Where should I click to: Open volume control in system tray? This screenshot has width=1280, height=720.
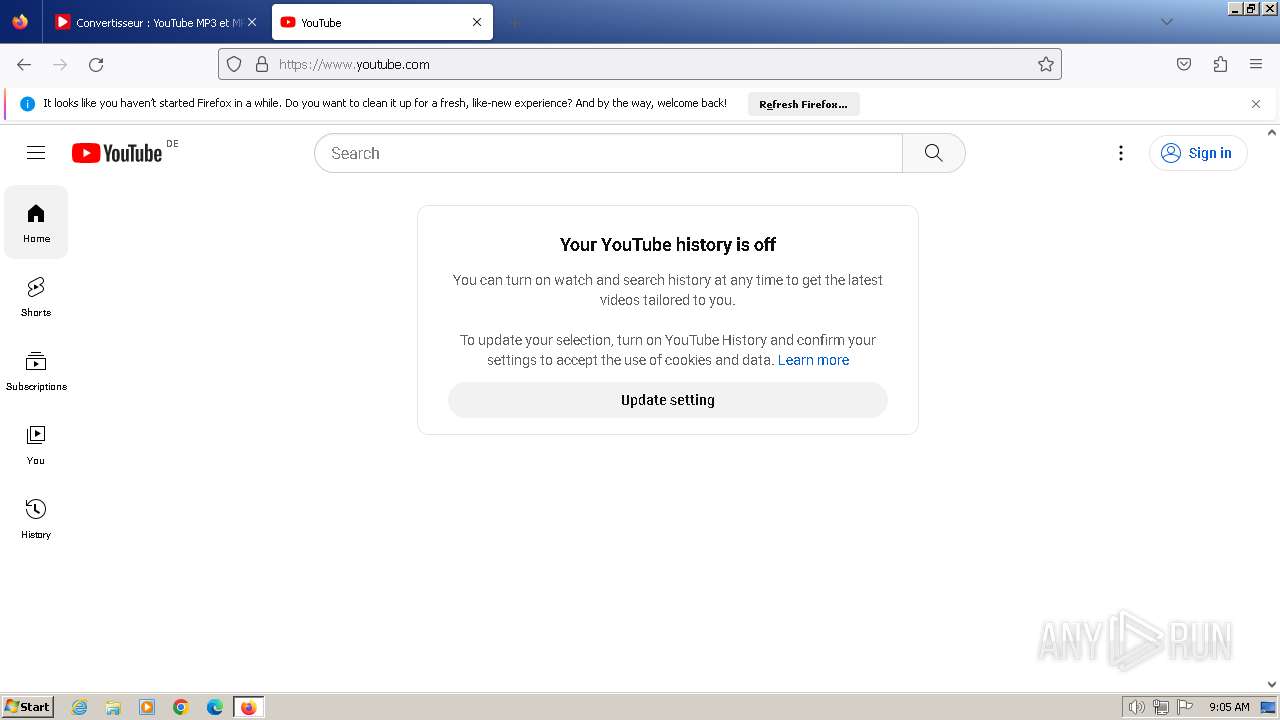(1137, 707)
